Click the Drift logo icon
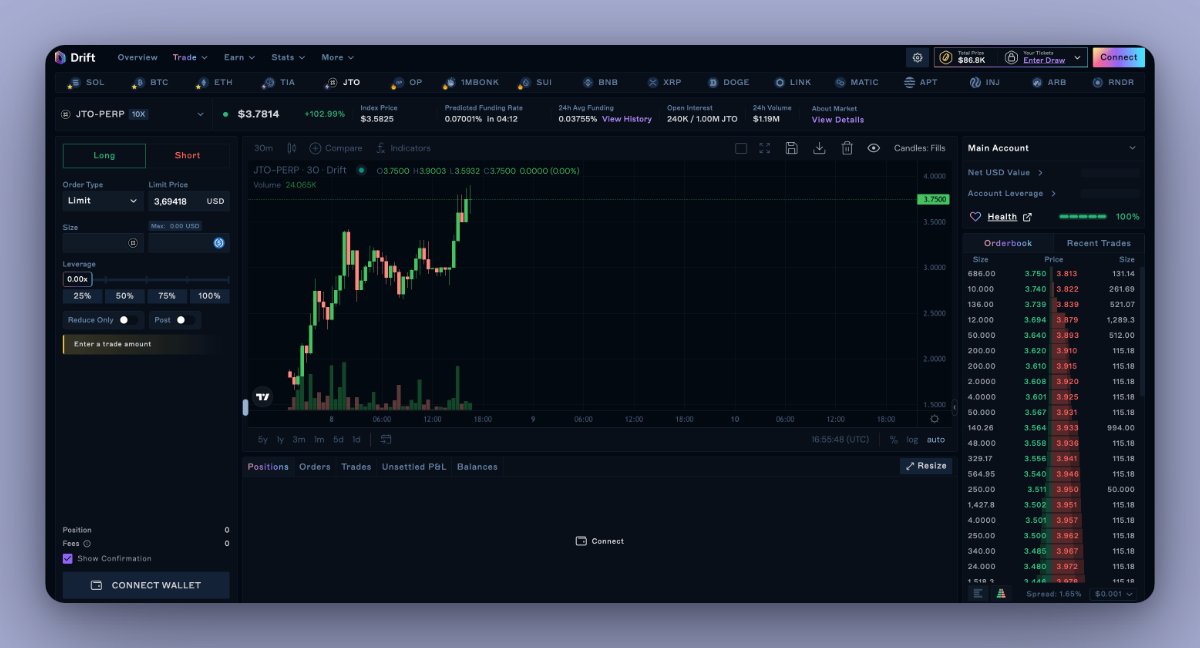The image size is (1200, 648). pos(60,57)
